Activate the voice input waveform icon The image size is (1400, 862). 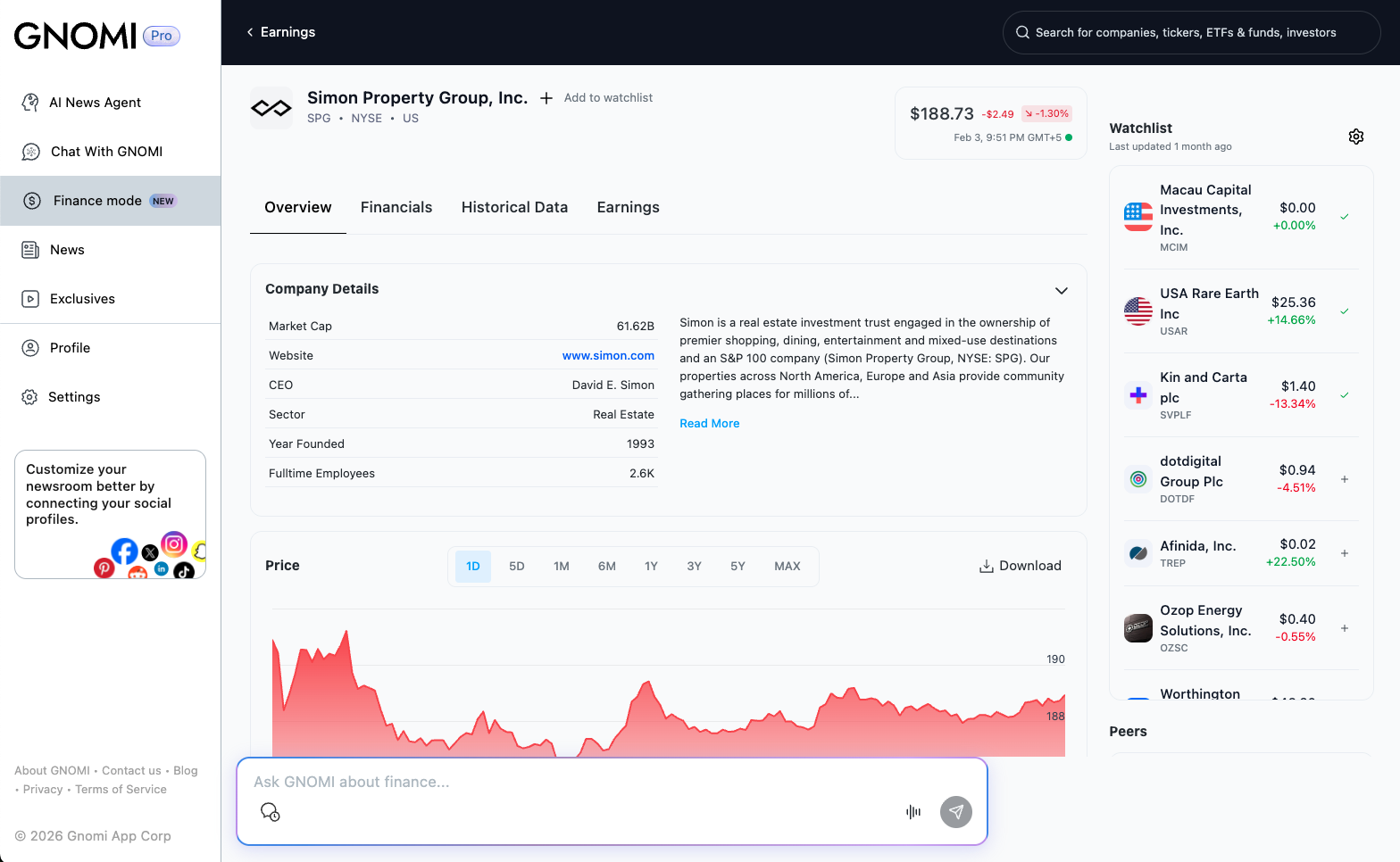(x=912, y=812)
